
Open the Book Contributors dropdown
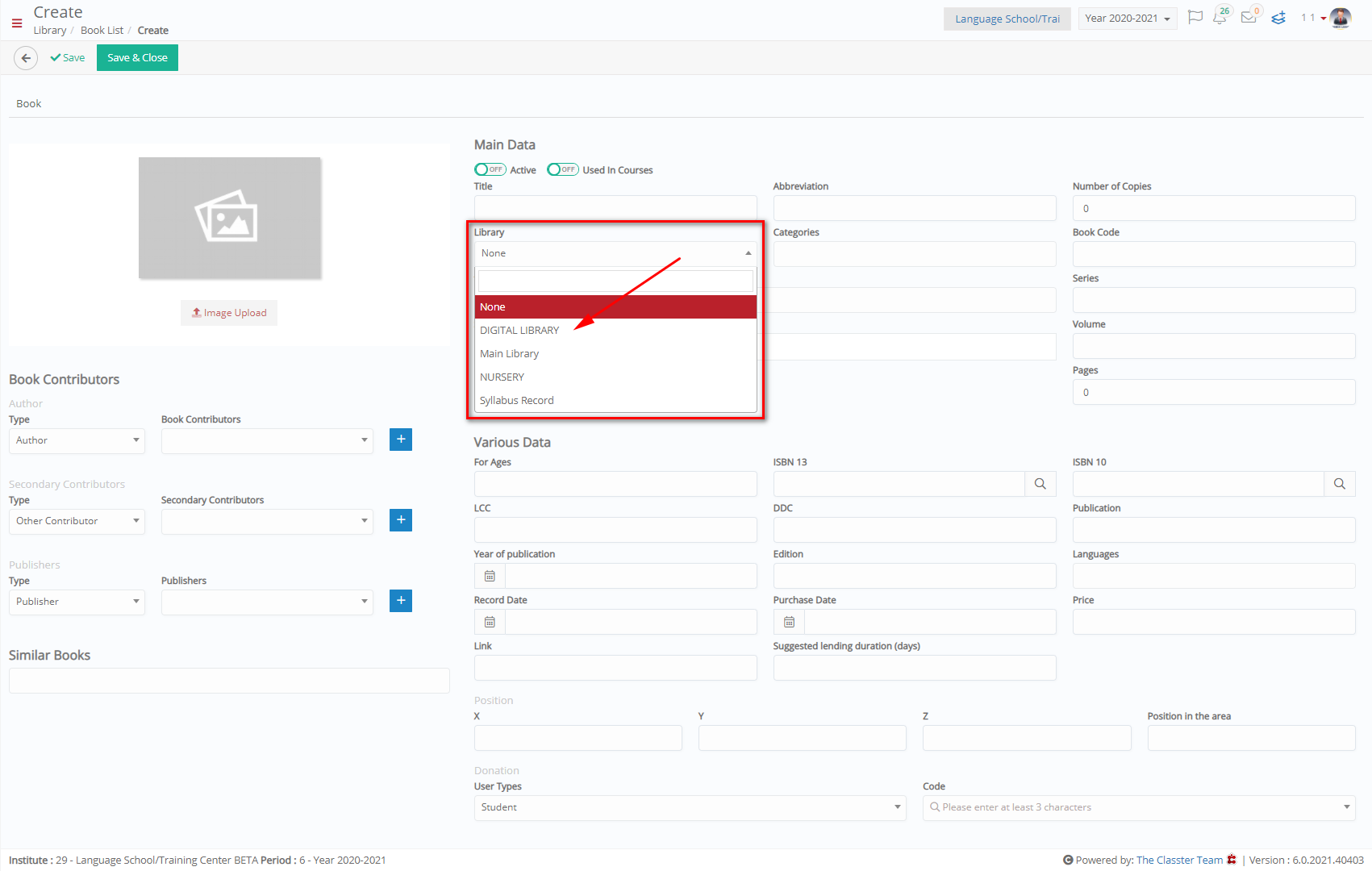[x=267, y=440]
